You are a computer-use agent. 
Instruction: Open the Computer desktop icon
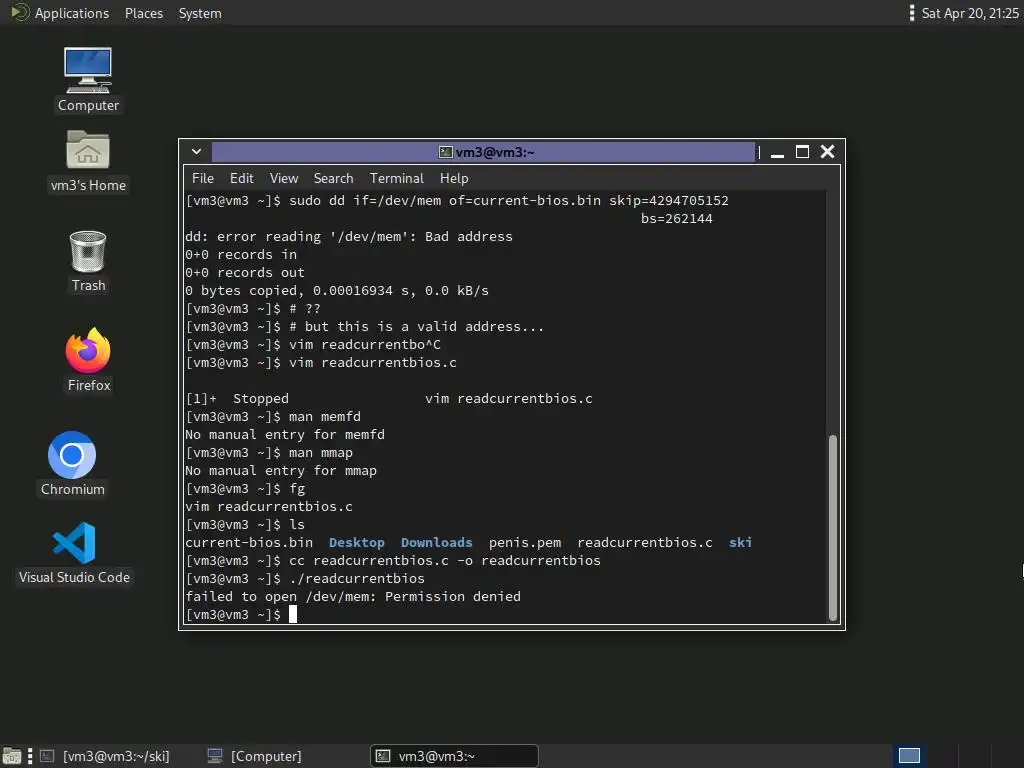click(x=88, y=80)
